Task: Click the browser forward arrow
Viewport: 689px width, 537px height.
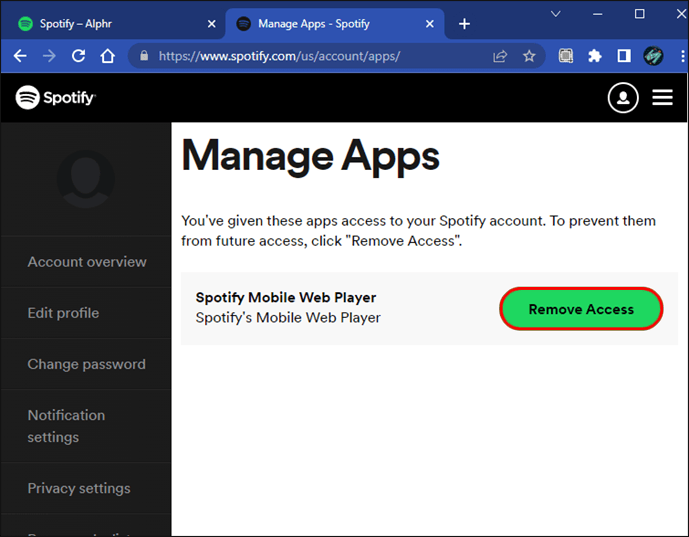Action: 49,56
